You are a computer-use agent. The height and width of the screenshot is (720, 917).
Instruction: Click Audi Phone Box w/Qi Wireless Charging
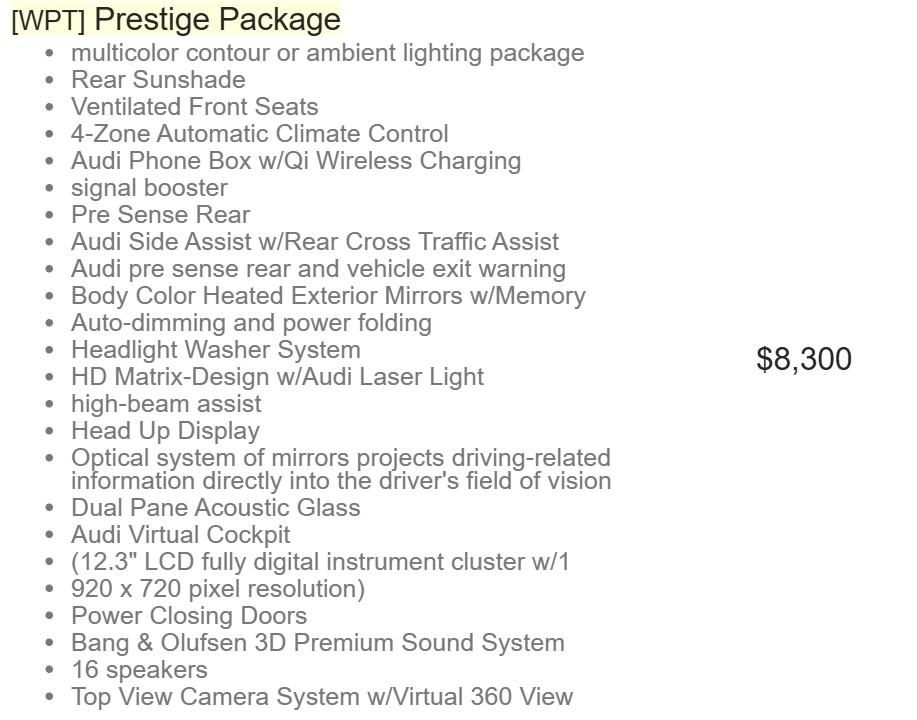[295, 161]
